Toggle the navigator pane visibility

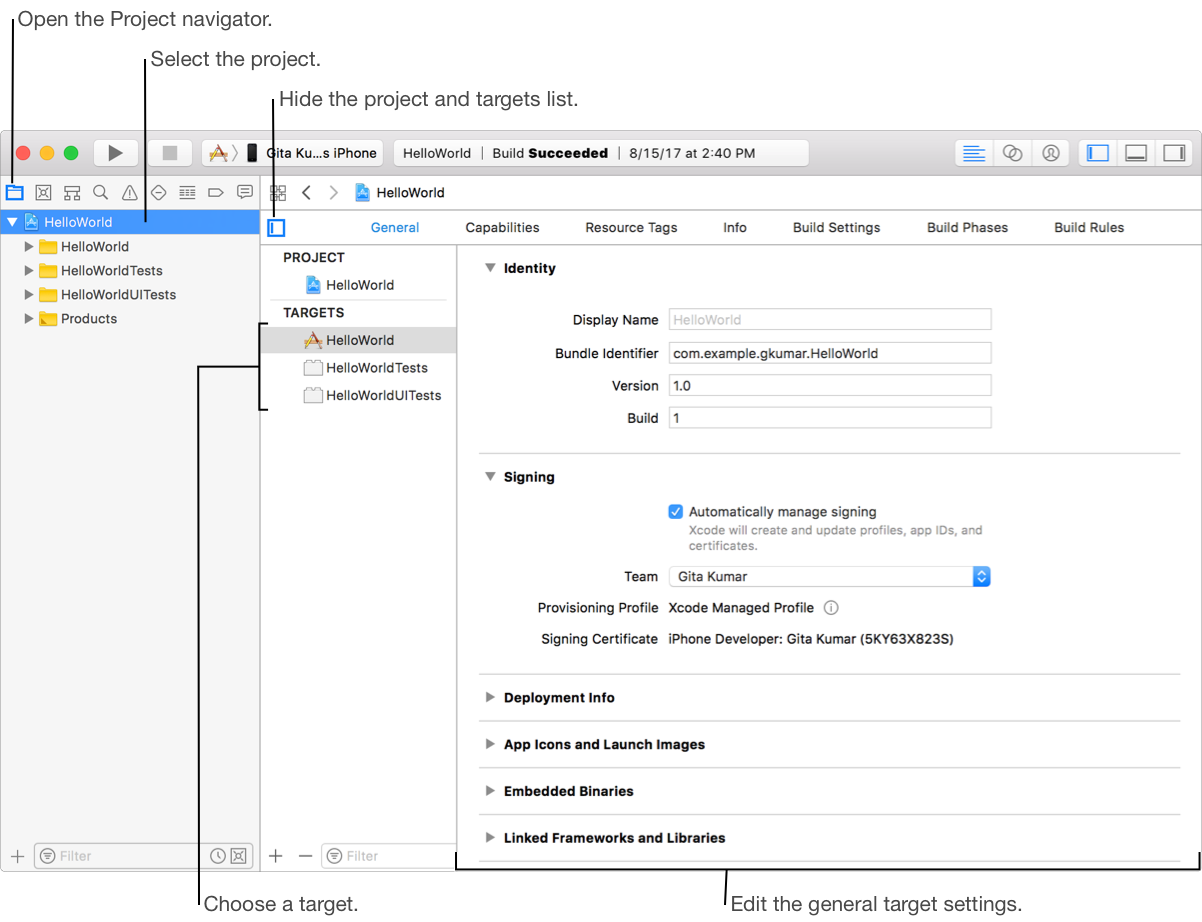point(1098,153)
